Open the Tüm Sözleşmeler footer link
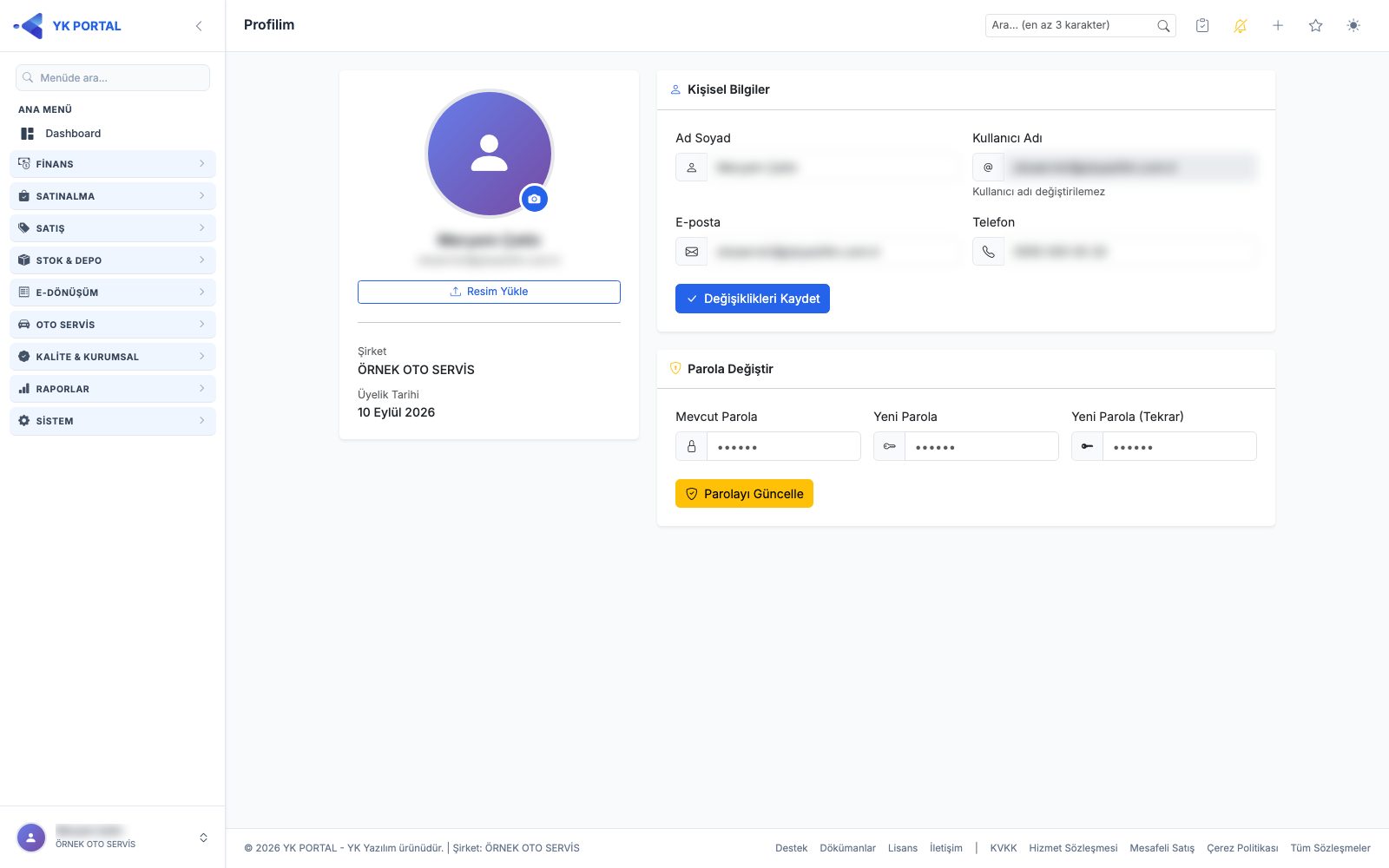Viewport: 1389px width, 868px height. pos(1330,848)
